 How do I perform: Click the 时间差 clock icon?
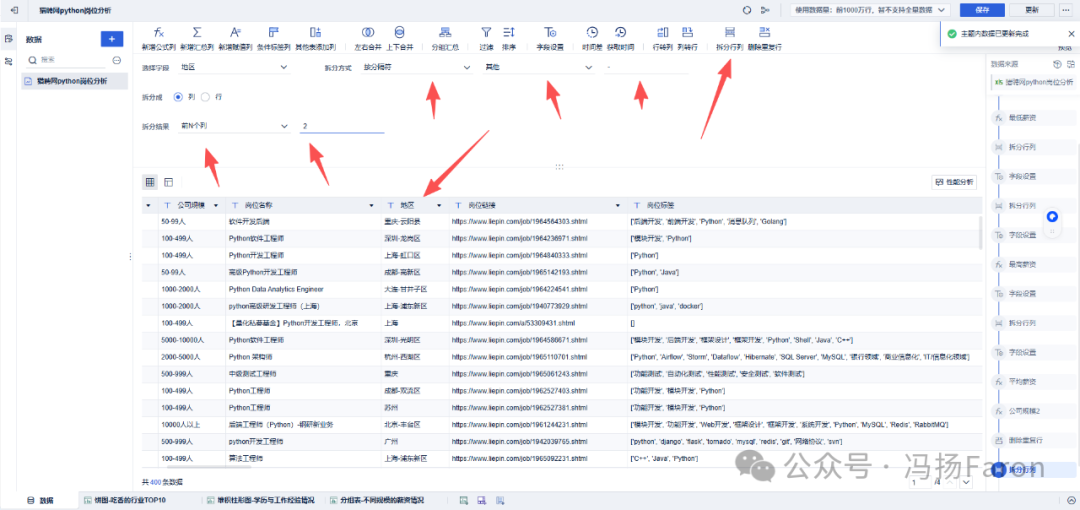pyautogui.click(x=592, y=32)
